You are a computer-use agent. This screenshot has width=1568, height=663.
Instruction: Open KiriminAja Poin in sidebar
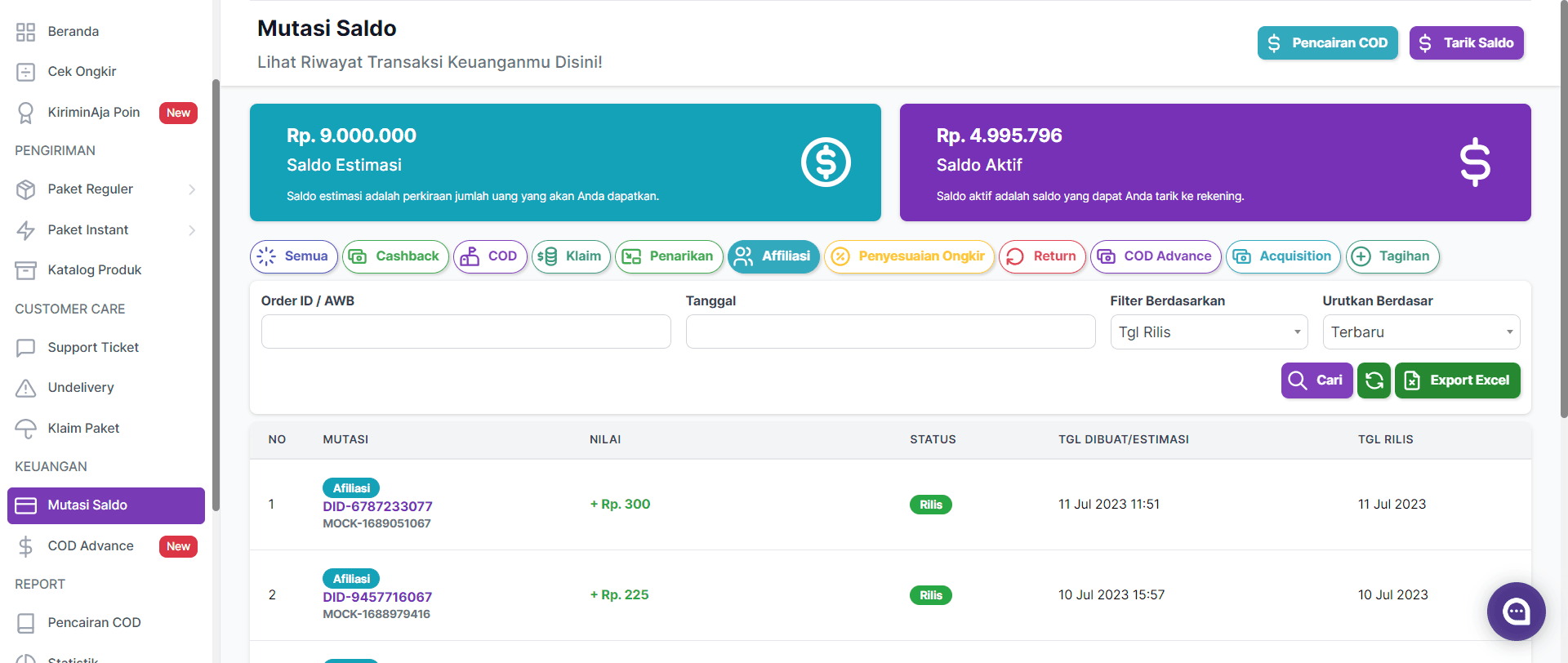coord(93,113)
